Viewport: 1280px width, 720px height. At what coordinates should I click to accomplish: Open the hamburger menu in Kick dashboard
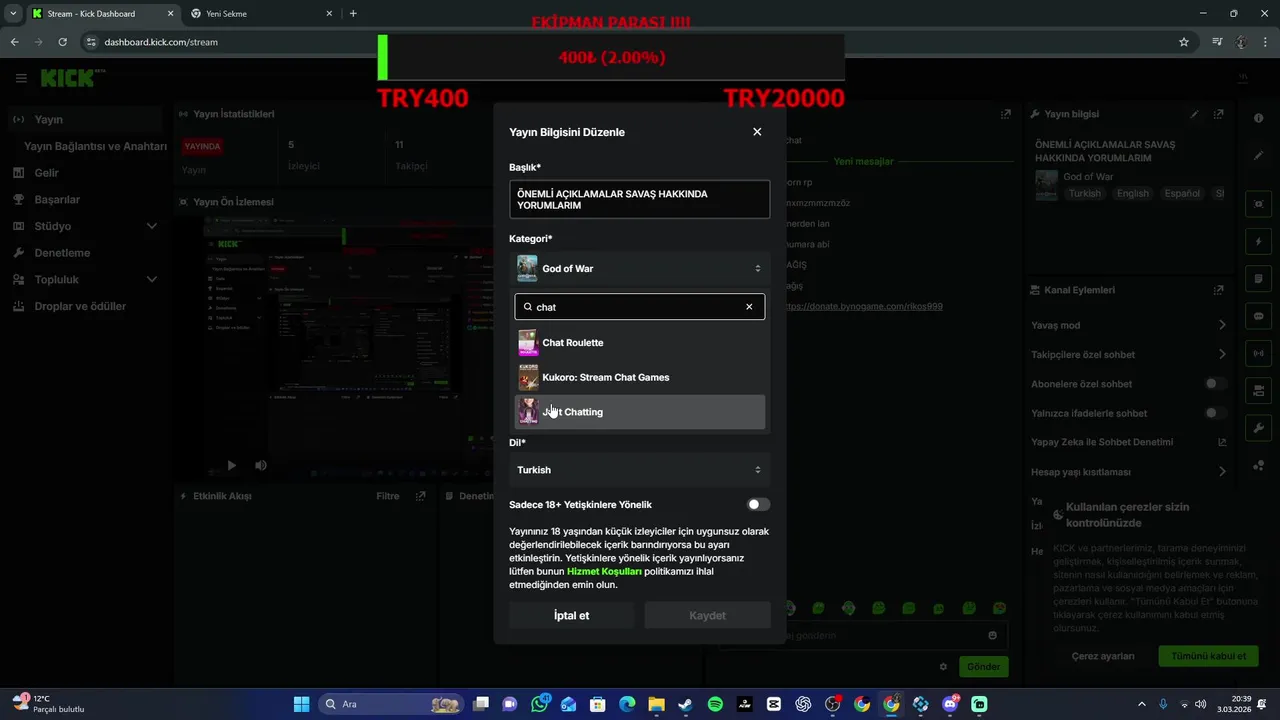[x=21, y=78]
